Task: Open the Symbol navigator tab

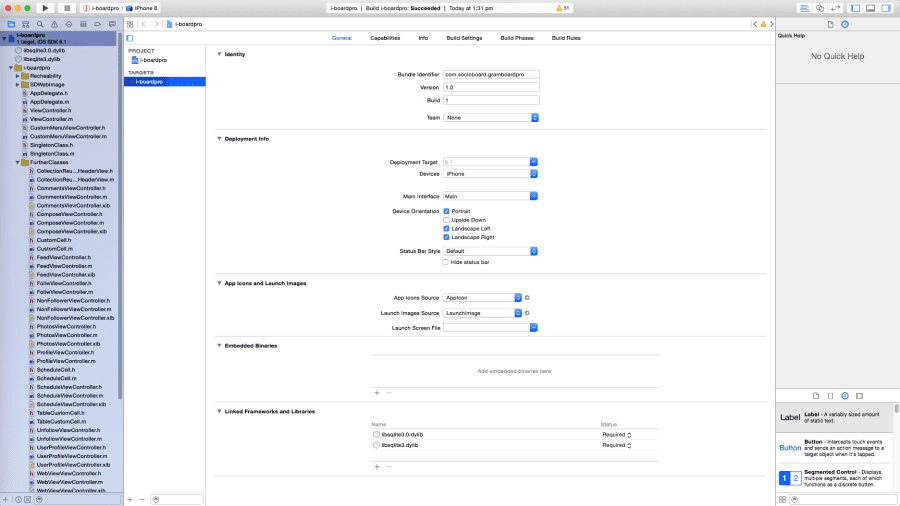Action: point(25,24)
